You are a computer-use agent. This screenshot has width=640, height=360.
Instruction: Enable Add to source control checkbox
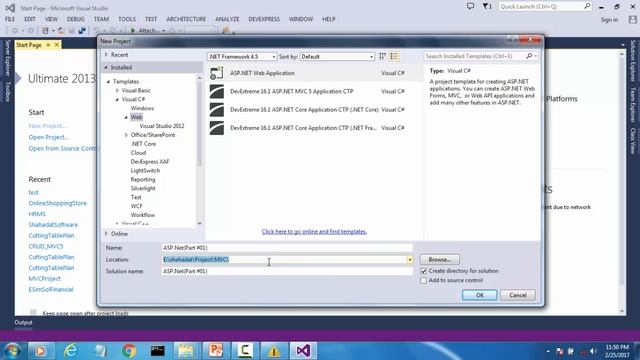point(424,280)
